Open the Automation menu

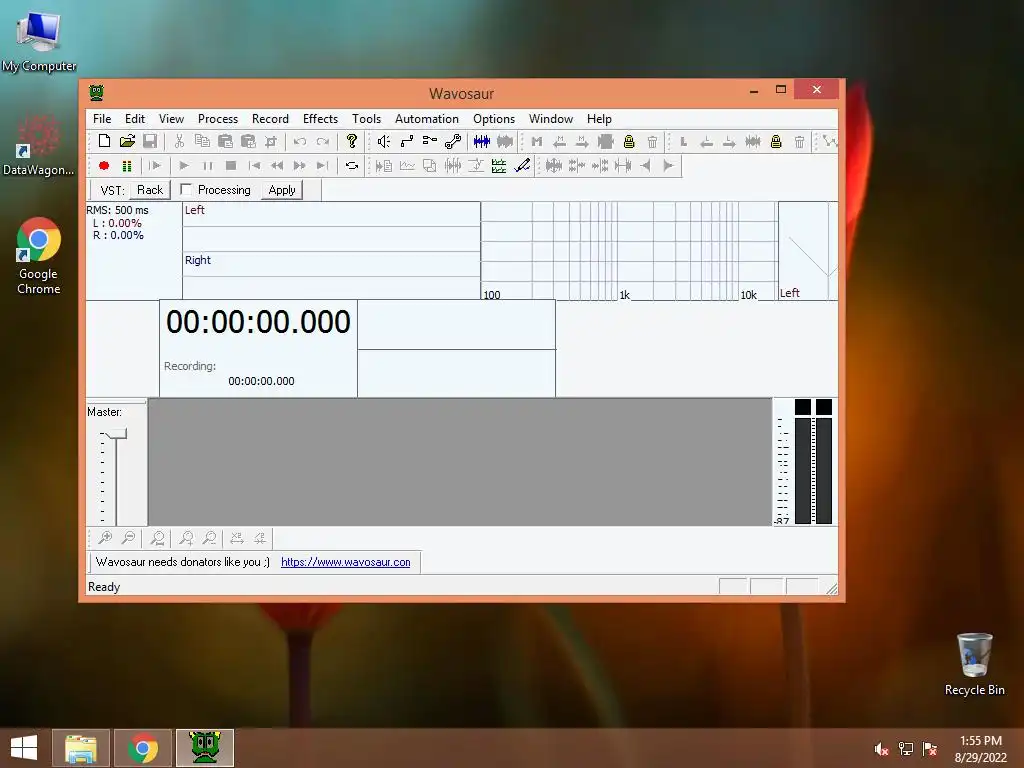click(x=426, y=119)
